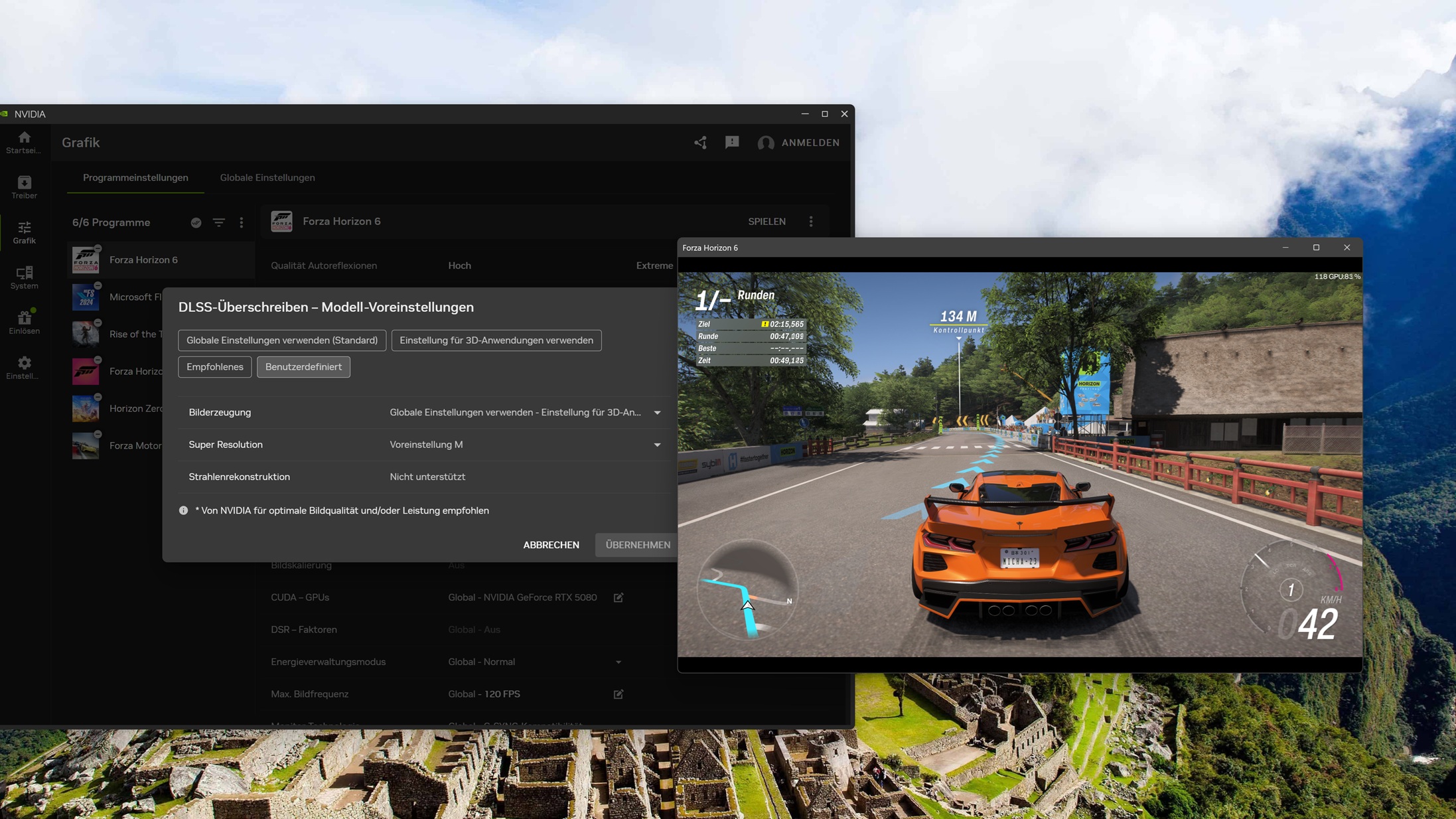Switch to the Programmeinstellungen tab
The height and width of the screenshot is (819, 1456).
coord(135,178)
